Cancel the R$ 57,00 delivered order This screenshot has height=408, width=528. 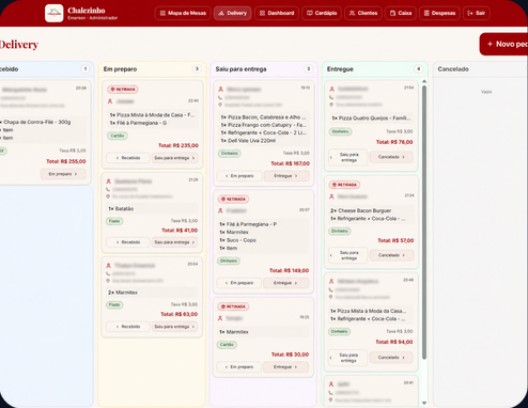coord(391,255)
